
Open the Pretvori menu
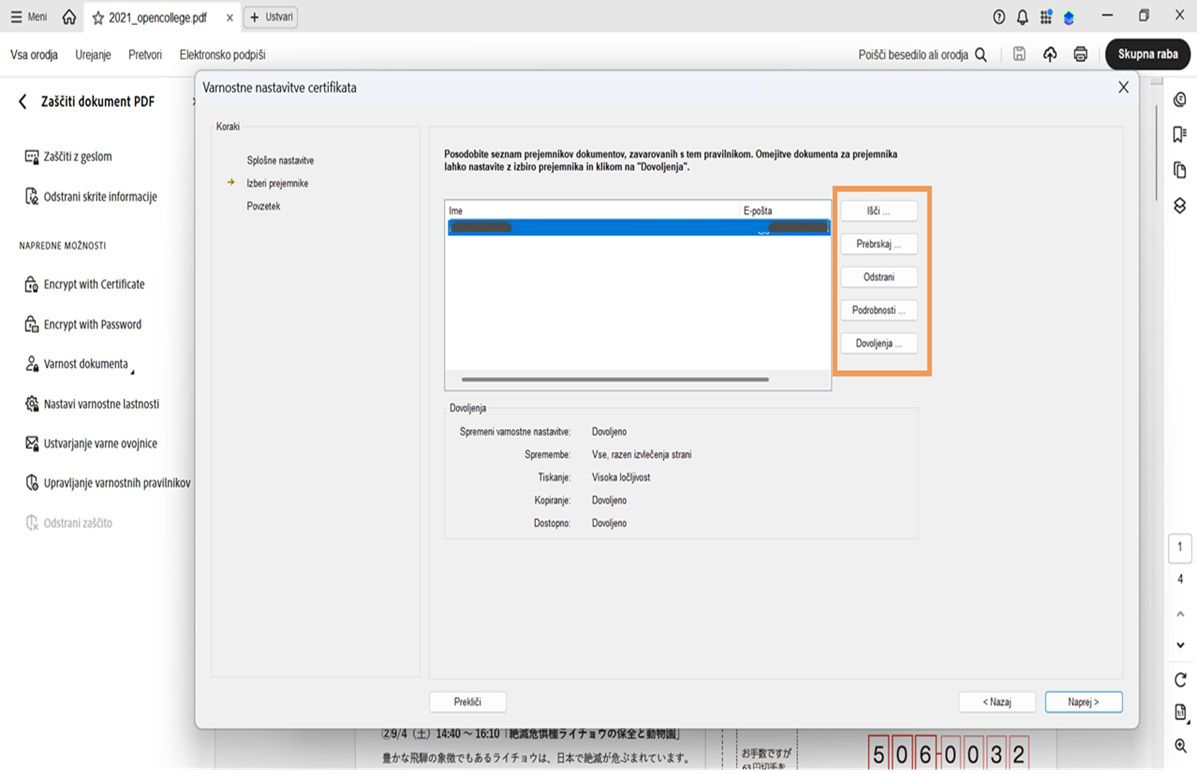click(x=145, y=54)
